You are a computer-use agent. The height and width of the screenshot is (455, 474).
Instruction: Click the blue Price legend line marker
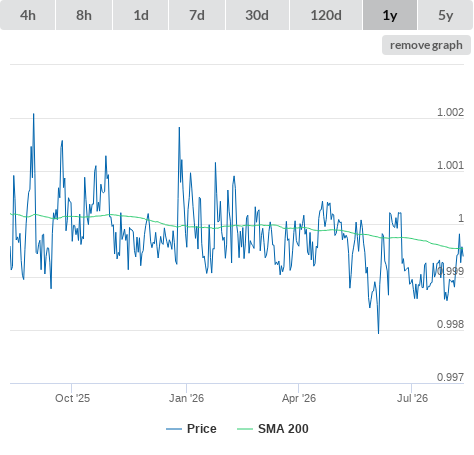point(174,429)
